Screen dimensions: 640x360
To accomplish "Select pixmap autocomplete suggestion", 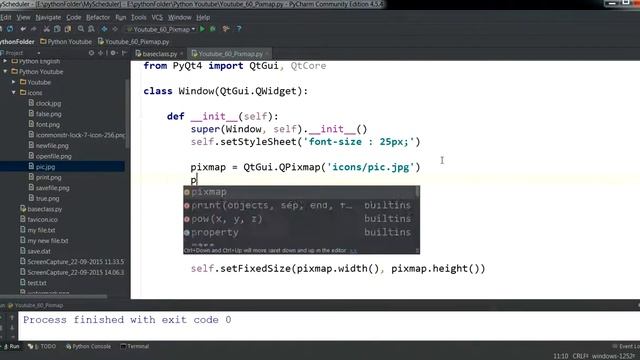I will (301, 192).
